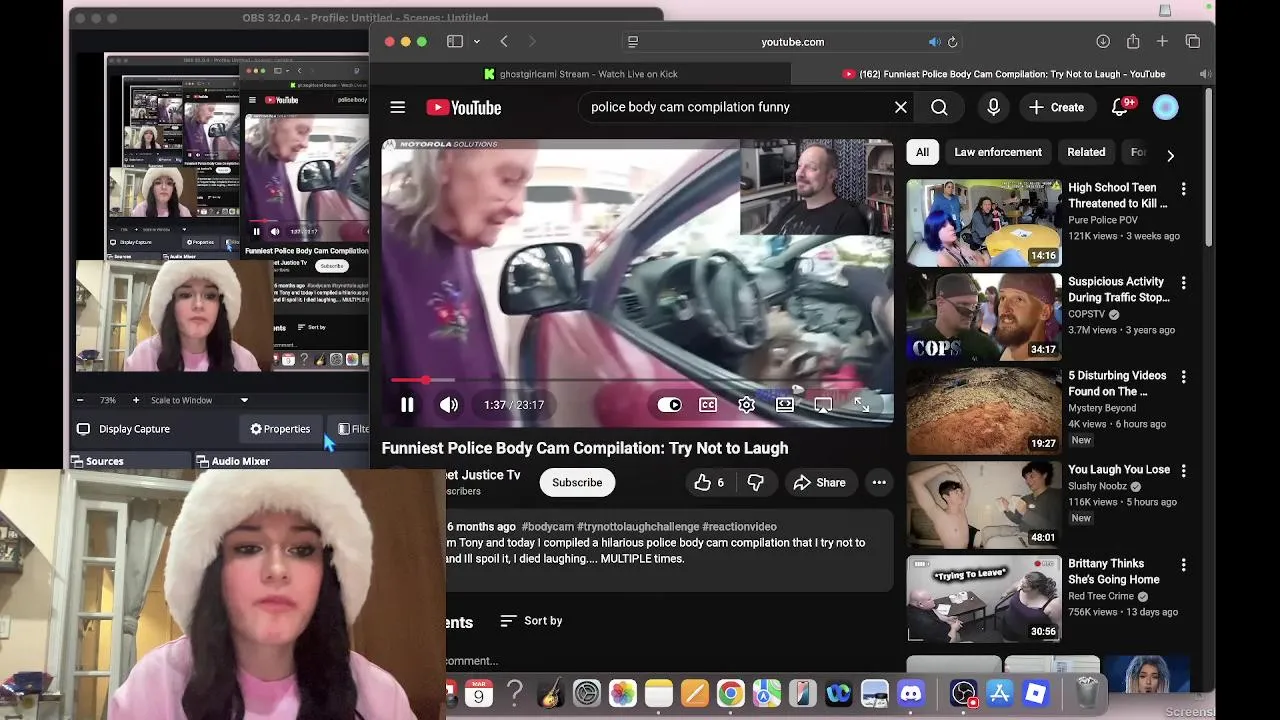Open Discord from the dock
The image size is (1280, 720).
click(911, 693)
